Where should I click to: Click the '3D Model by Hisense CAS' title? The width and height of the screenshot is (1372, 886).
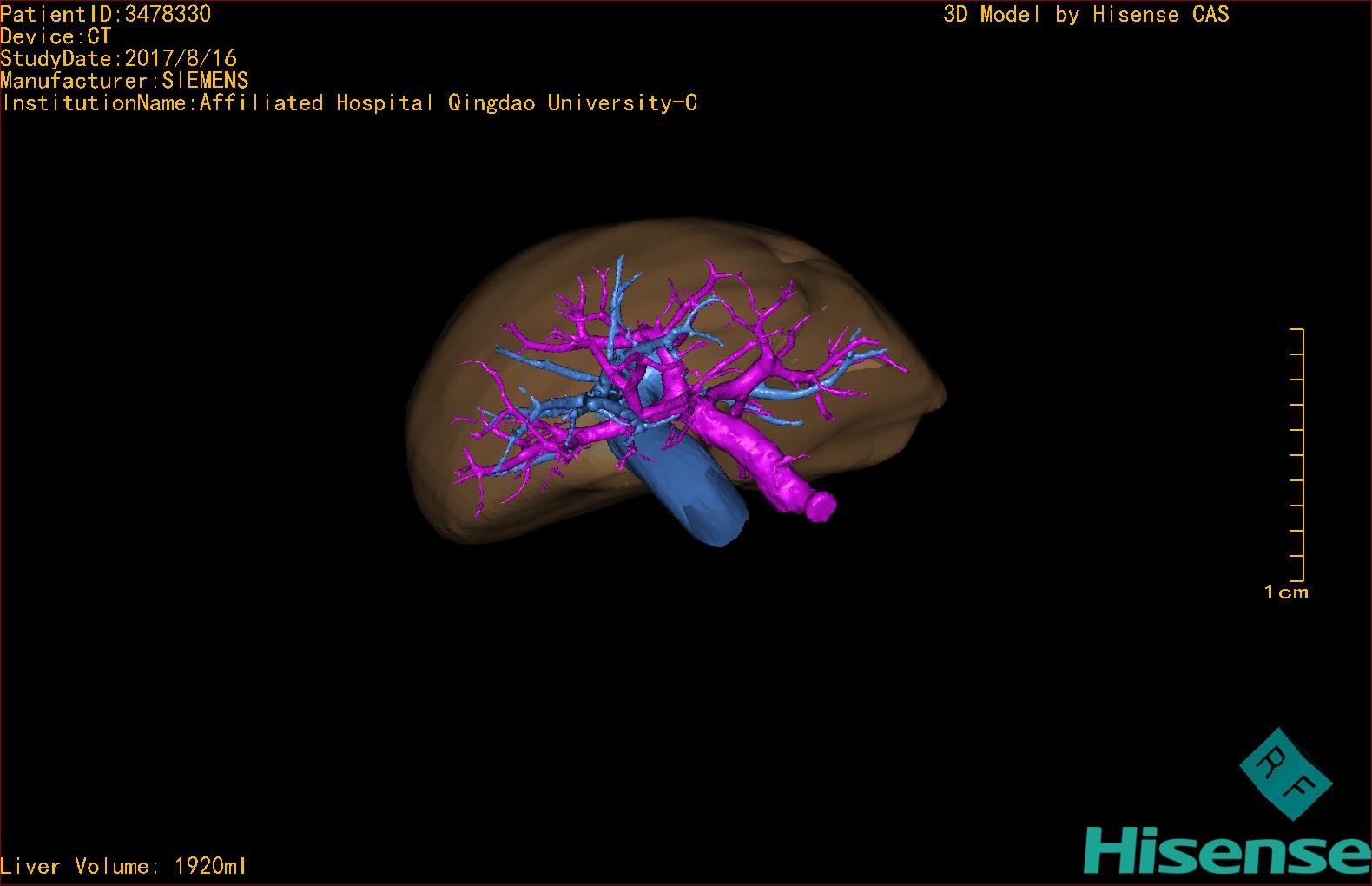pos(1086,15)
